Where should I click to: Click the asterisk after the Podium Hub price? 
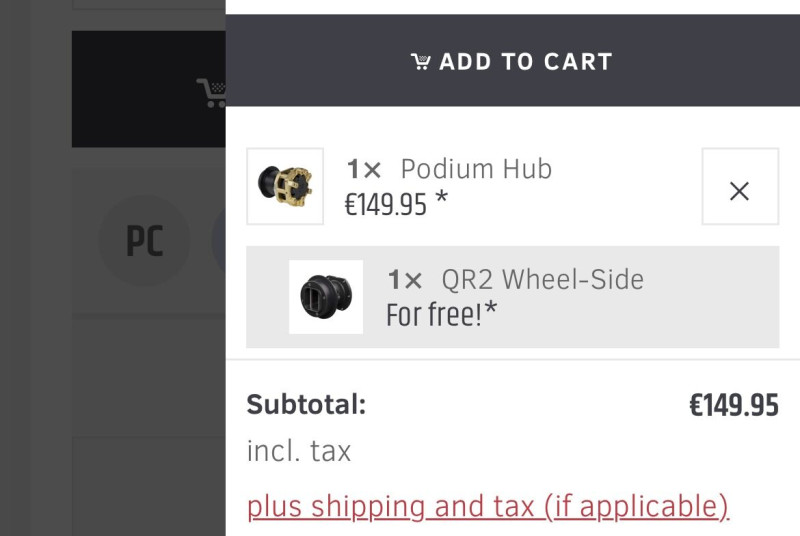441,200
